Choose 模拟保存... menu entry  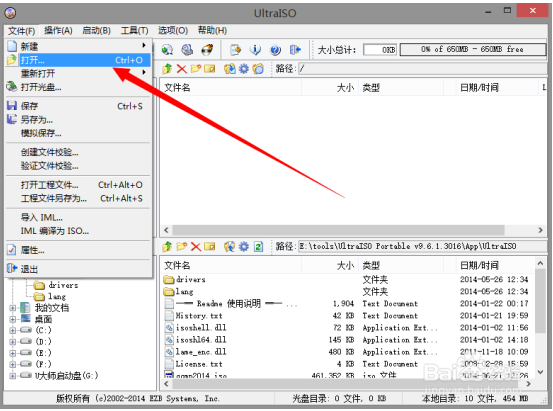coord(78,133)
